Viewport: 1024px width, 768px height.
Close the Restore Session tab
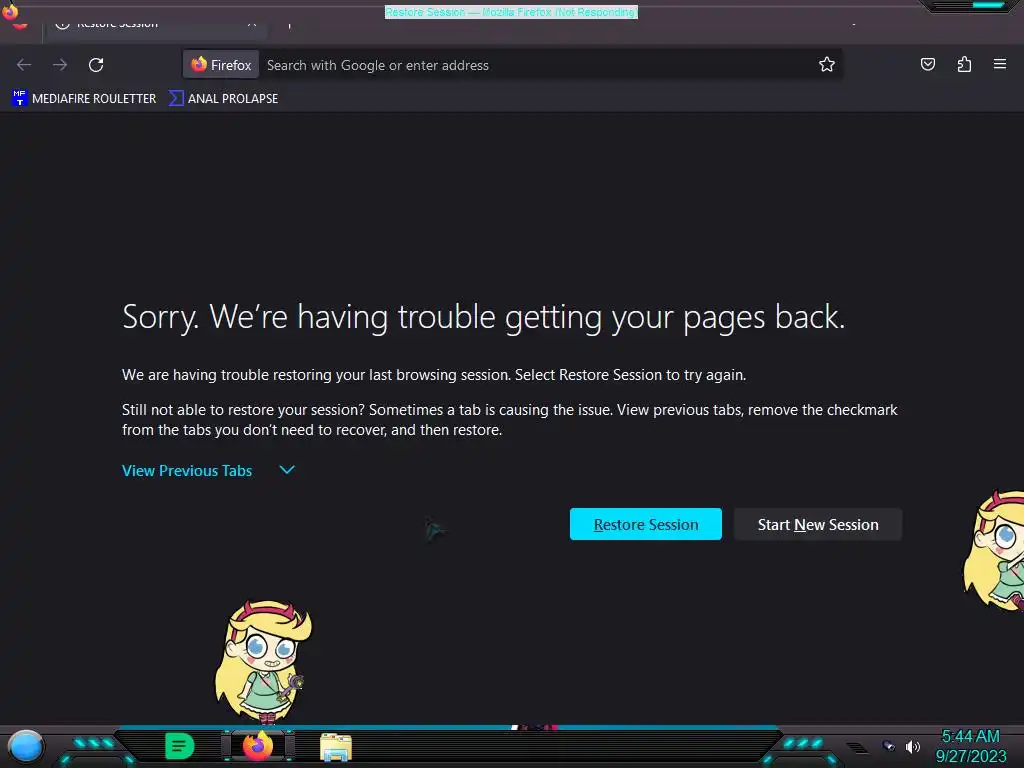[251, 24]
